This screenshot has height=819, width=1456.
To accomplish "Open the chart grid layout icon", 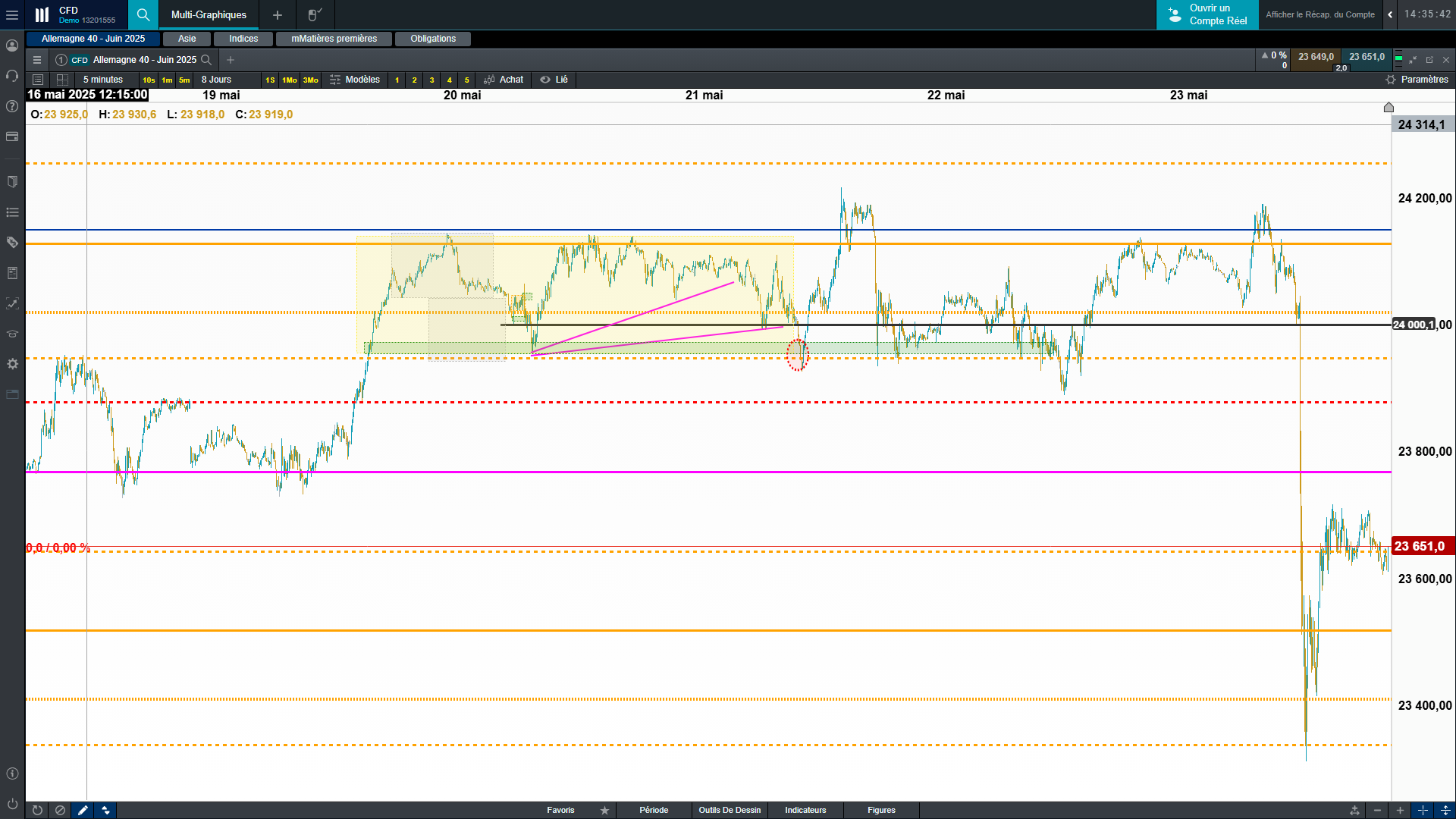I will click(62, 80).
